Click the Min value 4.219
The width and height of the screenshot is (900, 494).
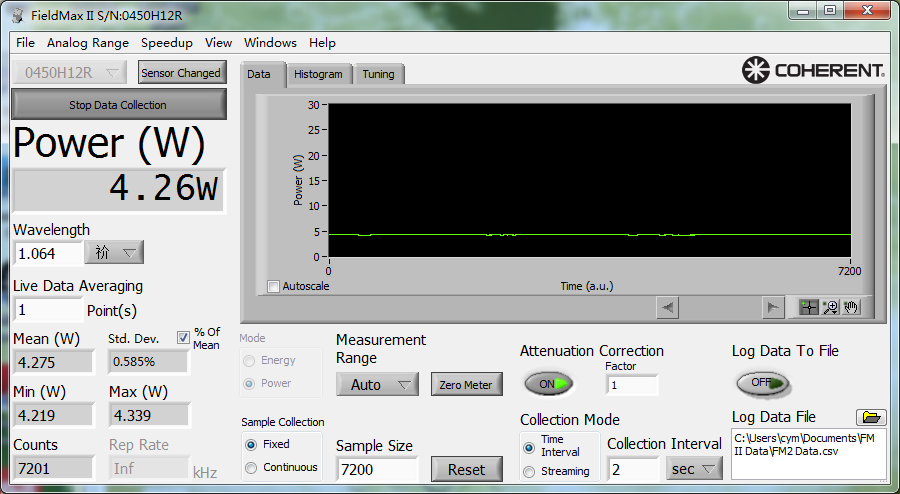click(x=53, y=415)
